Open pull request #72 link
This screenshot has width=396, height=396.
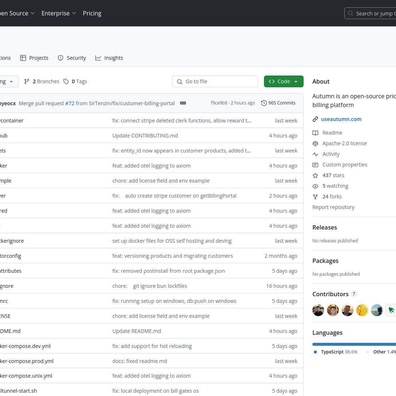coord(70,103)
